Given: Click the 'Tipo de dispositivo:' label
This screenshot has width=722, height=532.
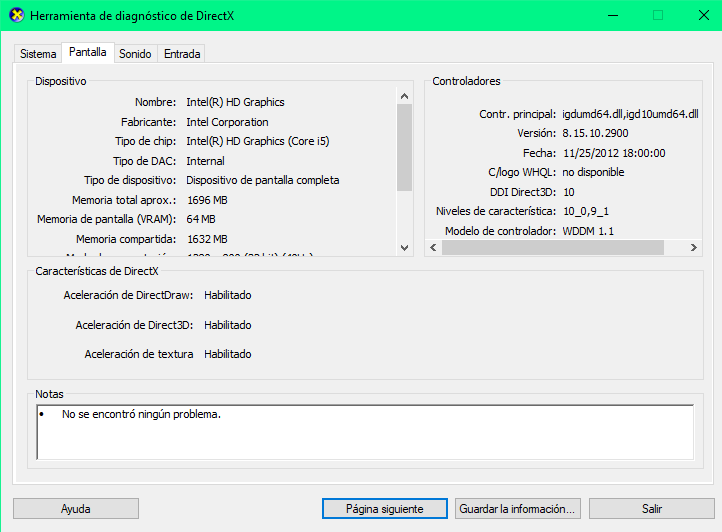Looking at the screenshot, I should [130, 180].
